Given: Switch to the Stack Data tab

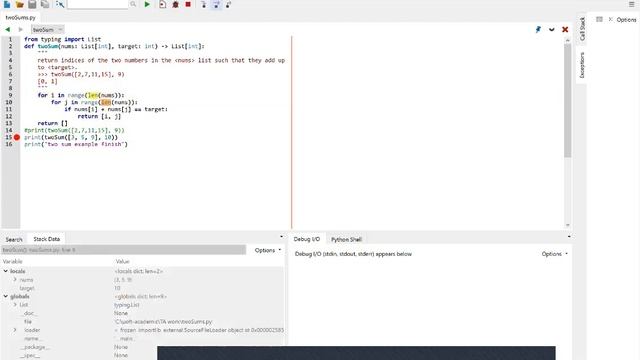Looking at the screenshot, I should [x=47, y=239].
